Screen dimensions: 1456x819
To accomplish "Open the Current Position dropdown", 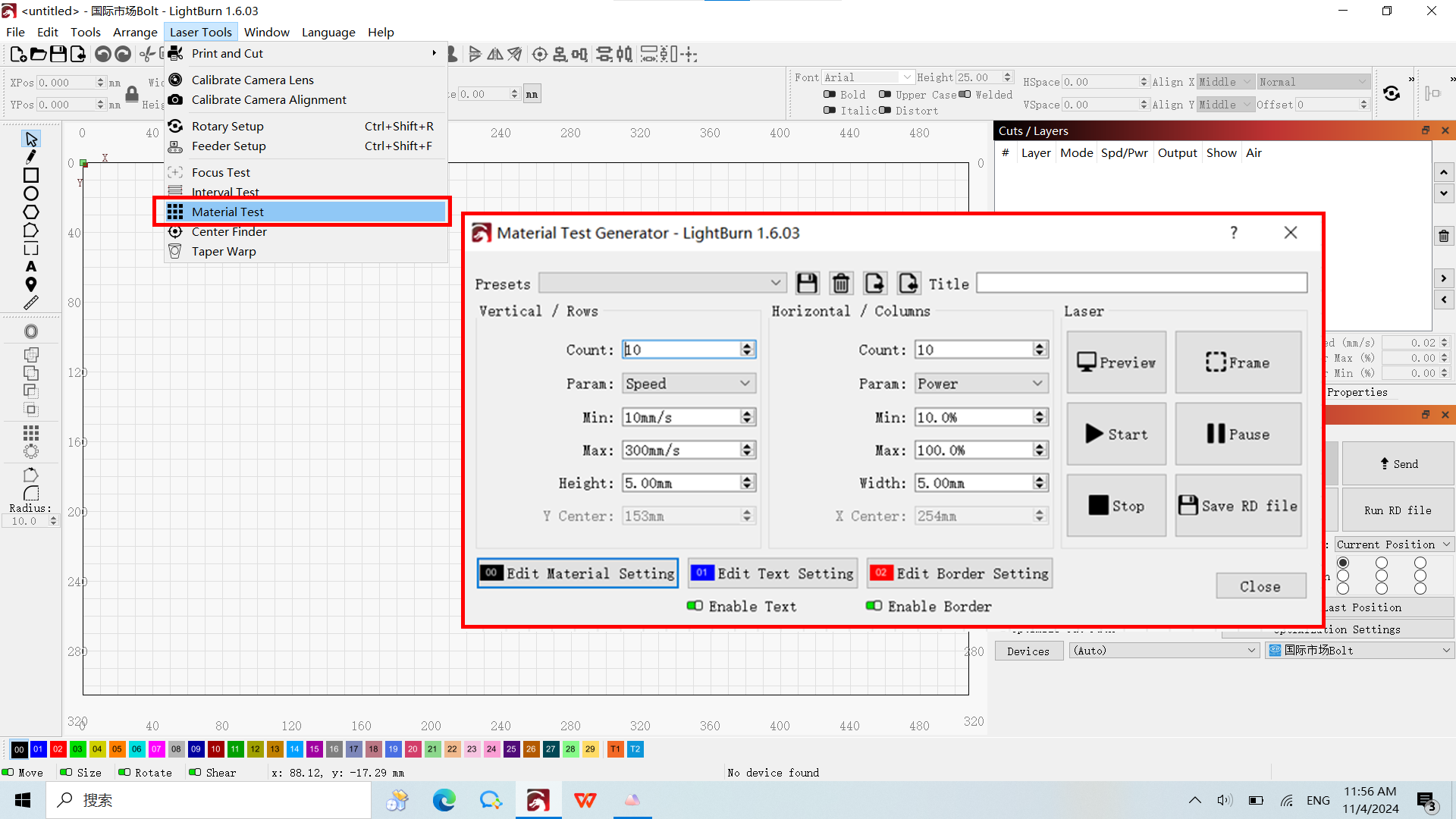I will [1394, 544].
